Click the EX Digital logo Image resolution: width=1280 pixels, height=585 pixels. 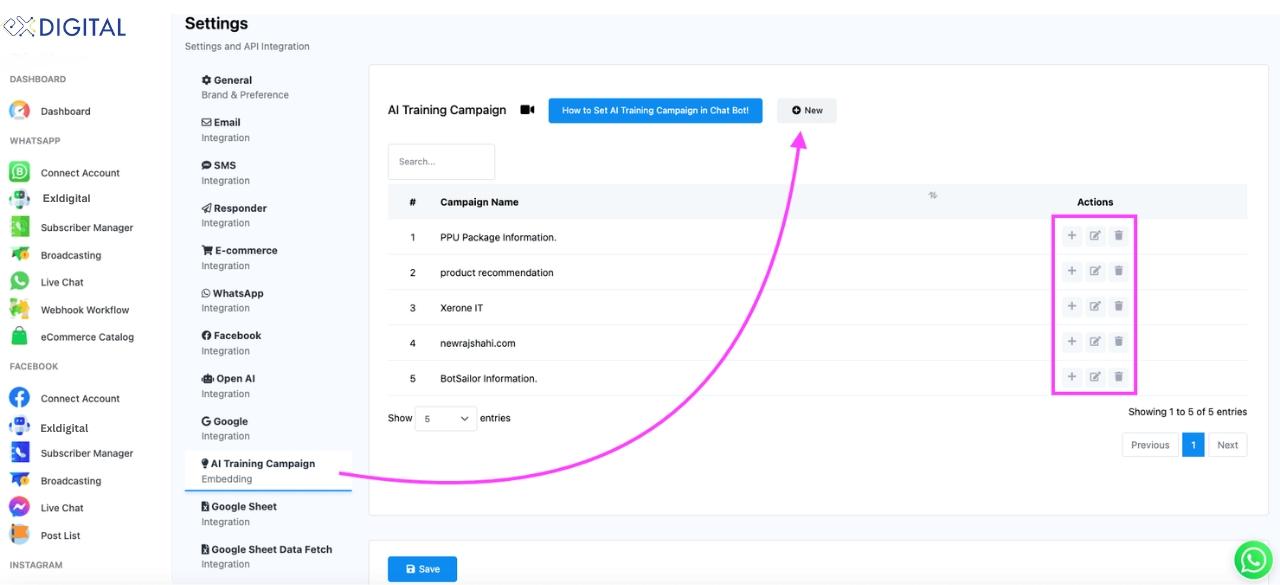coord(64,27)
